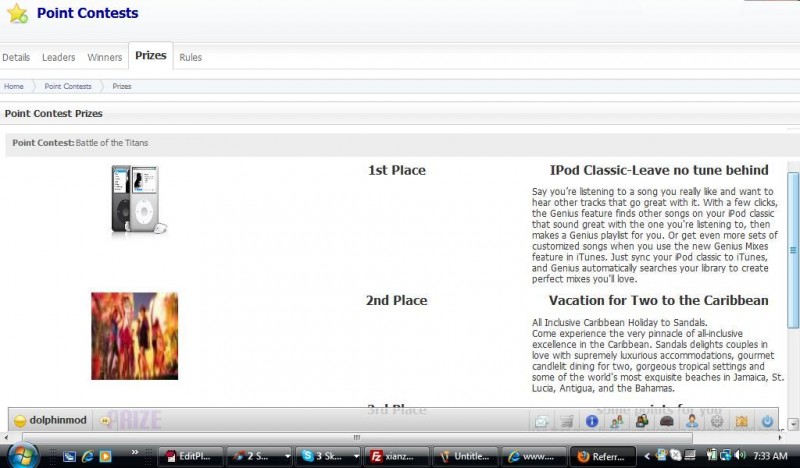
Task: Click the dark helmet icon in member toolbar
Action: 667,421
